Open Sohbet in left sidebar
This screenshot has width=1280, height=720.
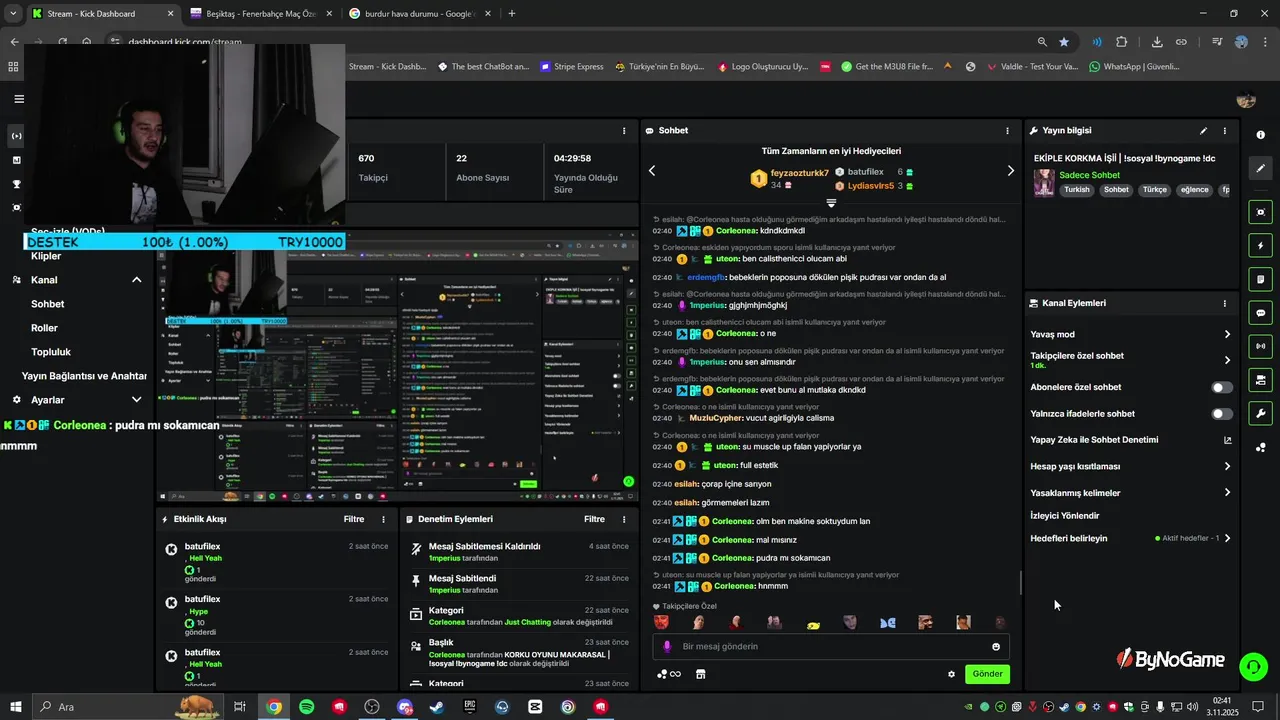pyautogui.click(x=47, y=304)
